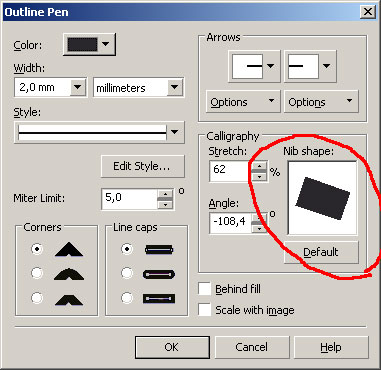Select the second line caps radio button

[x=127, y=273]
